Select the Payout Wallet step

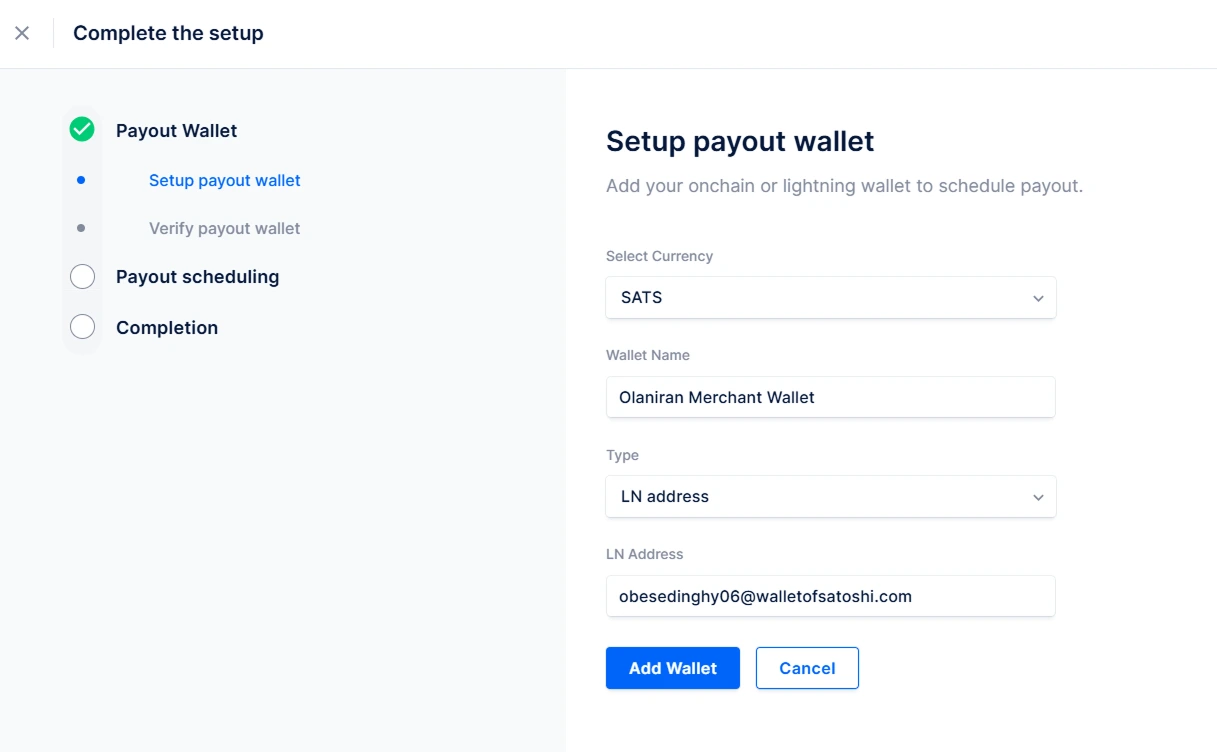pyautogui.click(x=176, y=130)
